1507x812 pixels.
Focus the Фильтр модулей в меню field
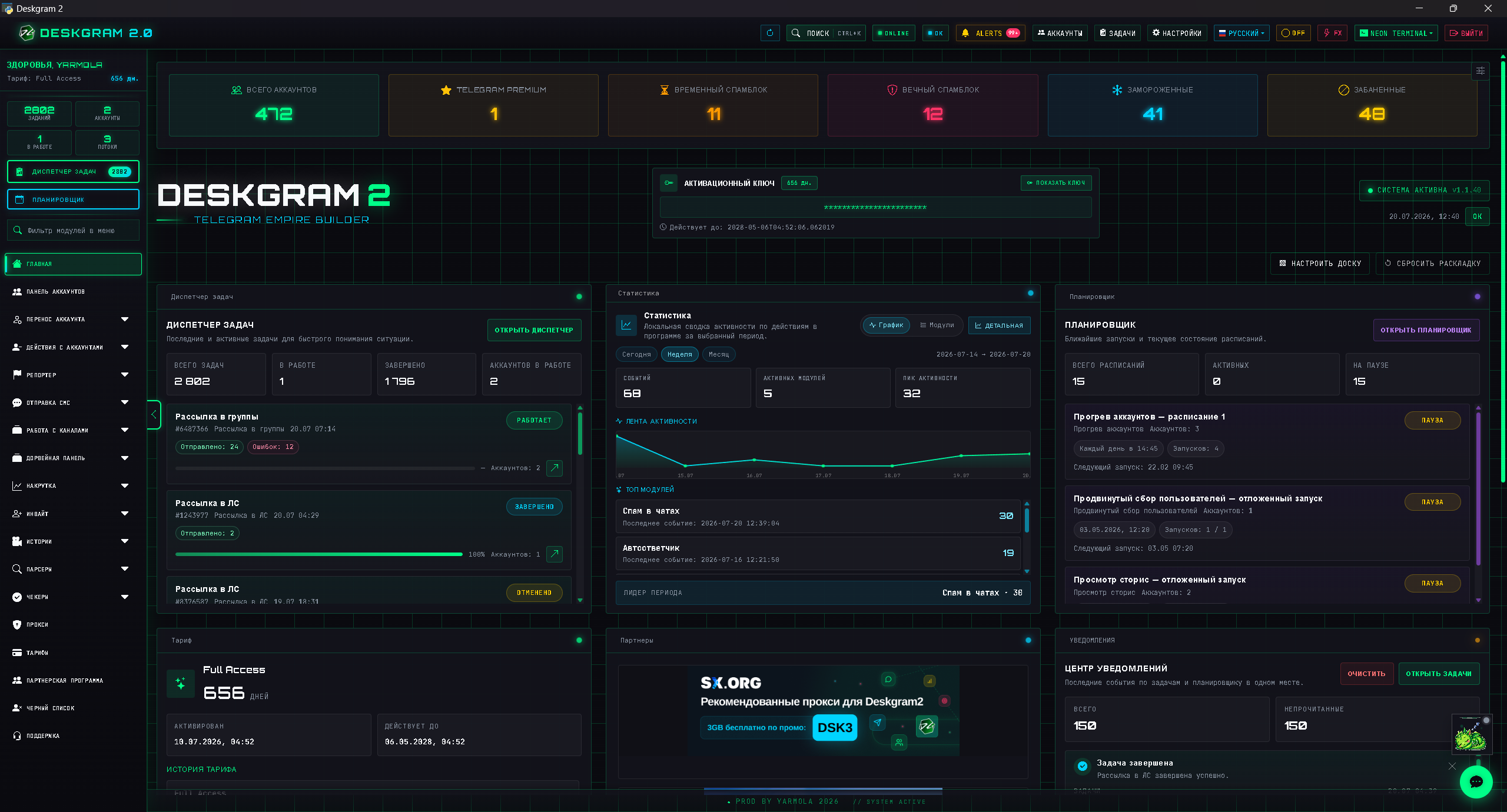click(73, 230)
